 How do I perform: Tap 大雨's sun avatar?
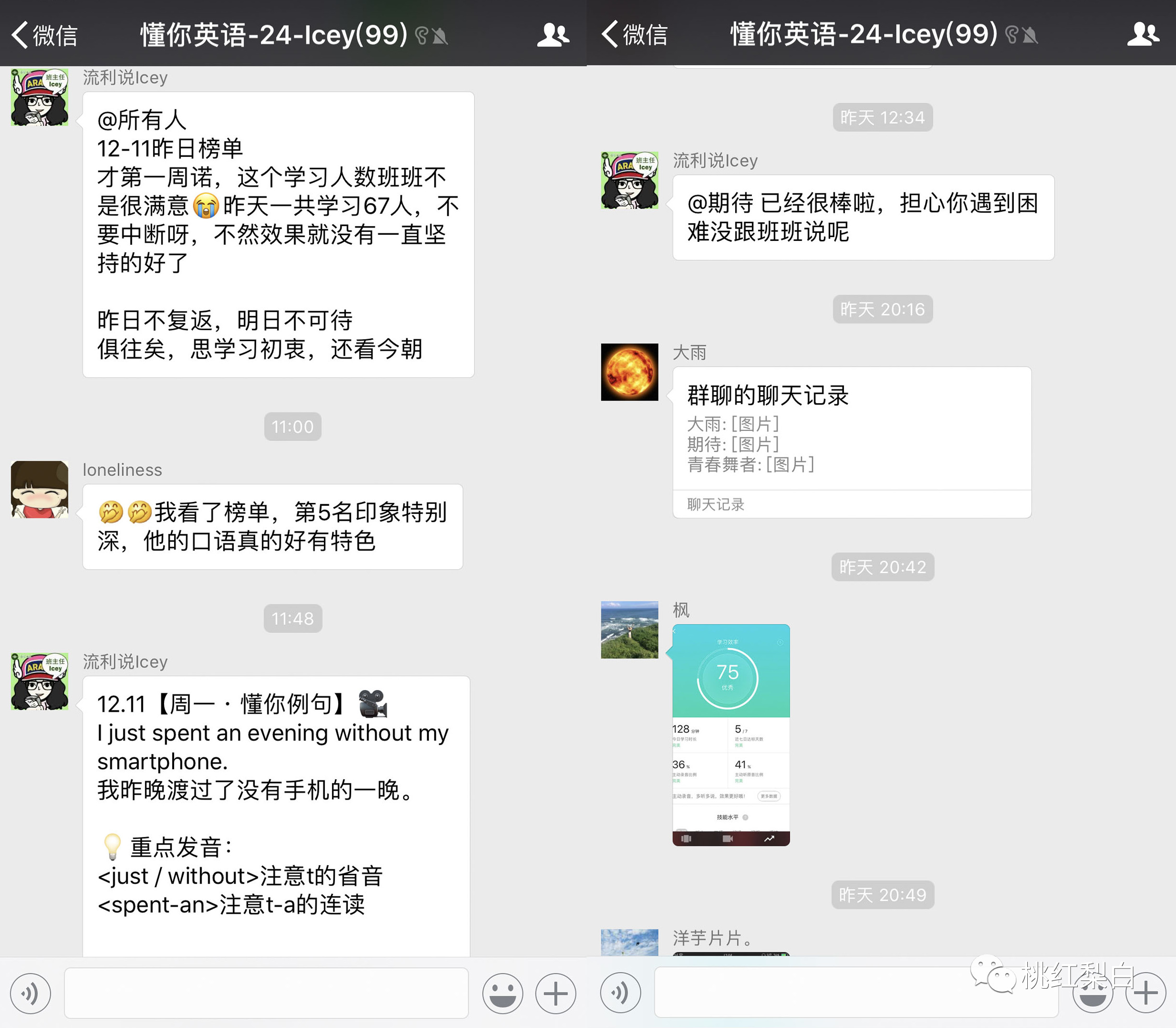[629, 372]
